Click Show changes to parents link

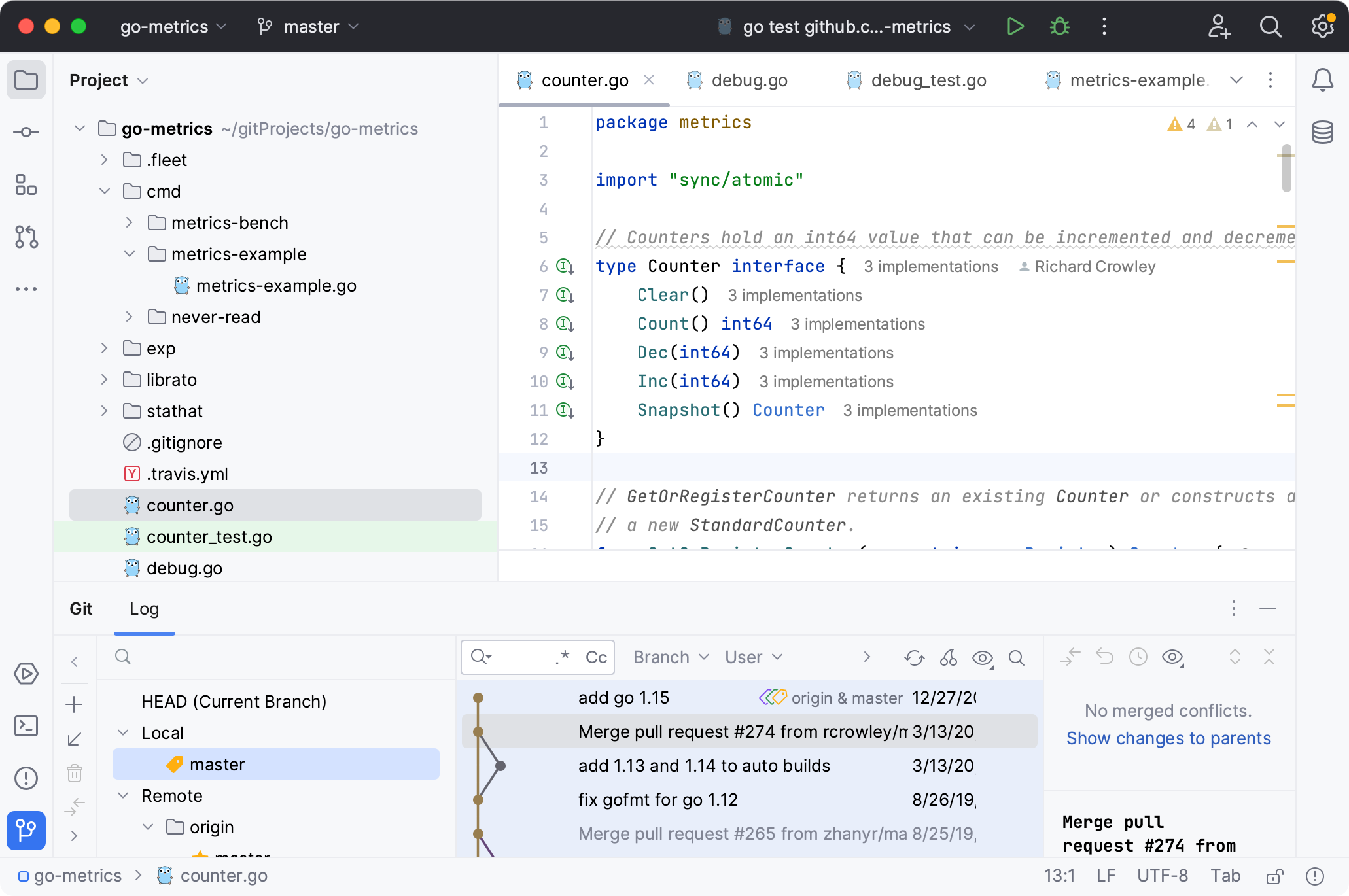[1168, 738]
